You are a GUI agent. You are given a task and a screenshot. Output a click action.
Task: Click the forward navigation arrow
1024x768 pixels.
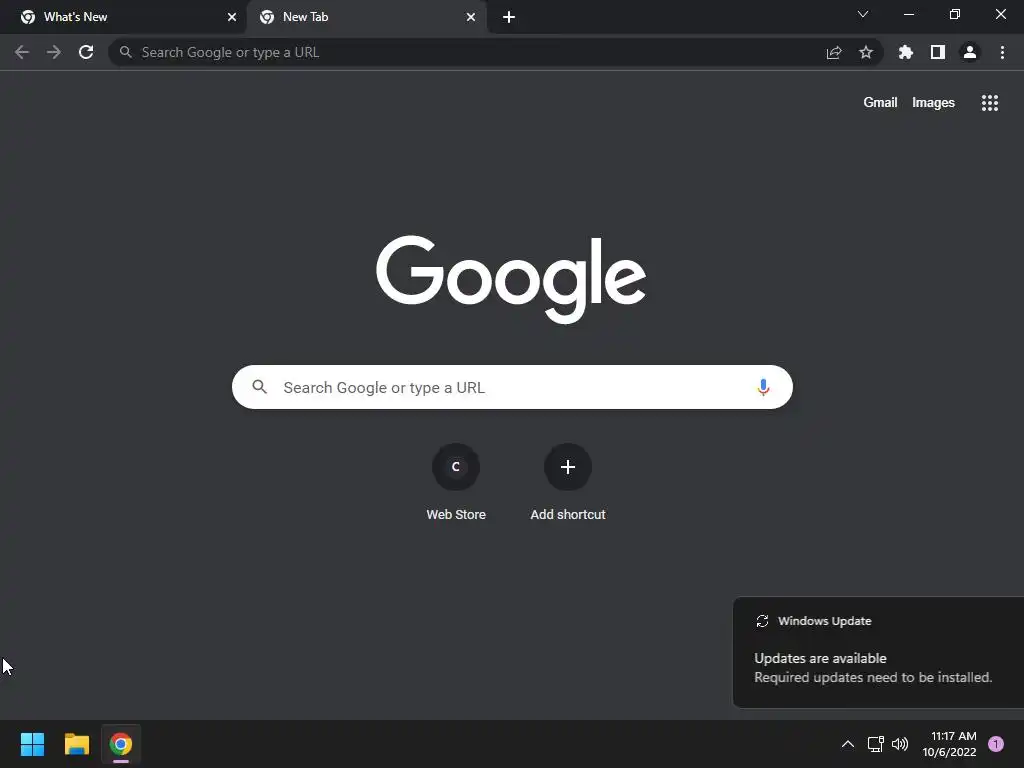point(54,52)
